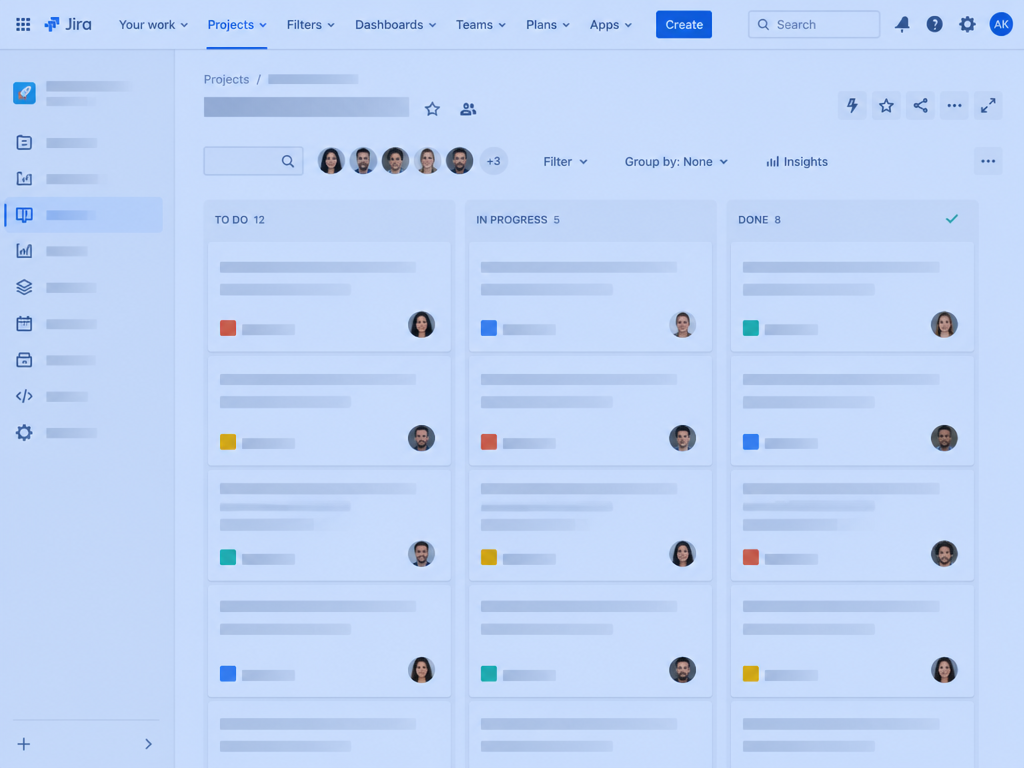Toggle first avatar filter in avatar row
1024x768 pixels.
(x=331, y=161)
